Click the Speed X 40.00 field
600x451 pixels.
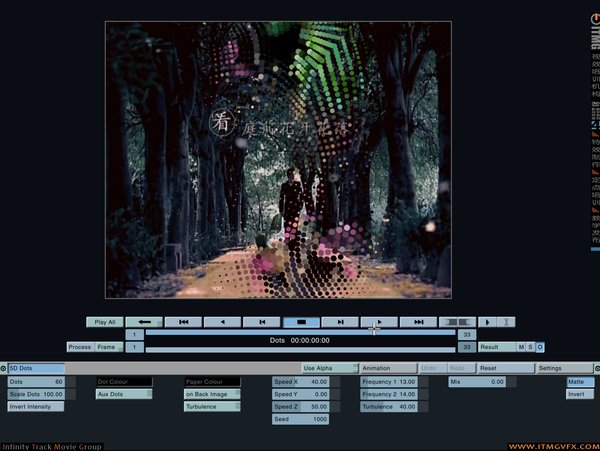(x=301, y=382)
